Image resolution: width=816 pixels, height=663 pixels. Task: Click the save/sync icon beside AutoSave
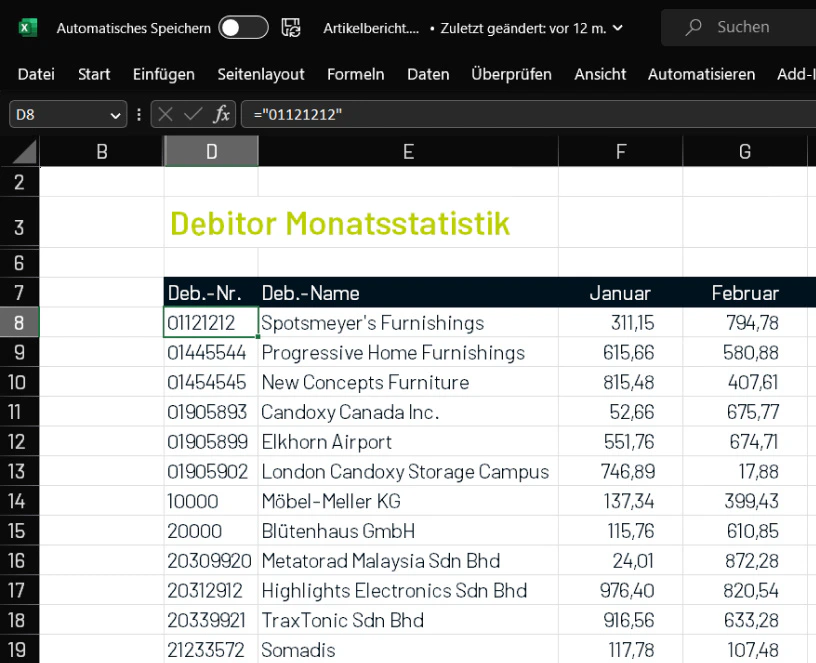coord(291,28)
